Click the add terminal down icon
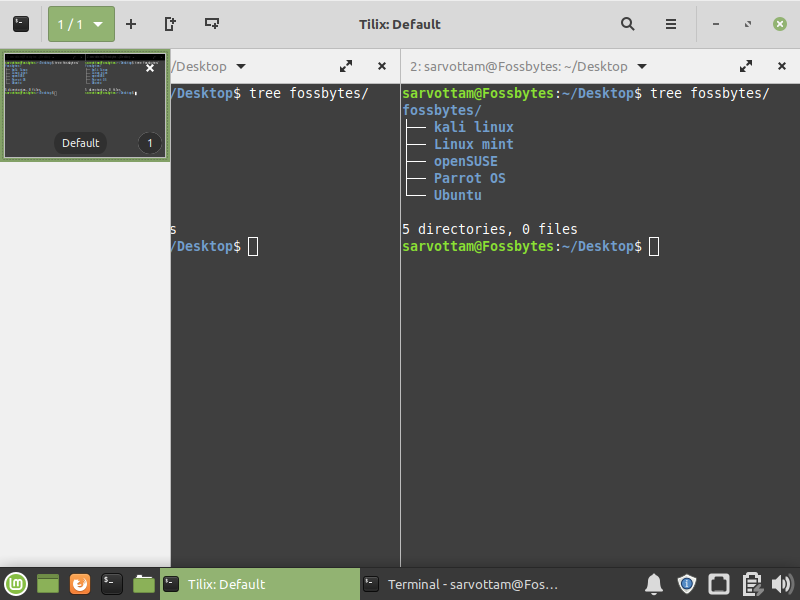The height and width of the screenshot is (600, 800). 211,24
